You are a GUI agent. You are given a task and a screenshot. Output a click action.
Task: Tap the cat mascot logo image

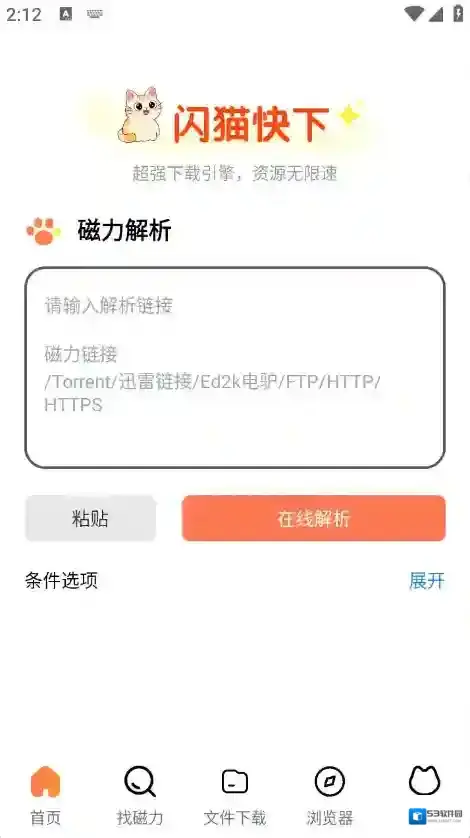coord(141,115)
